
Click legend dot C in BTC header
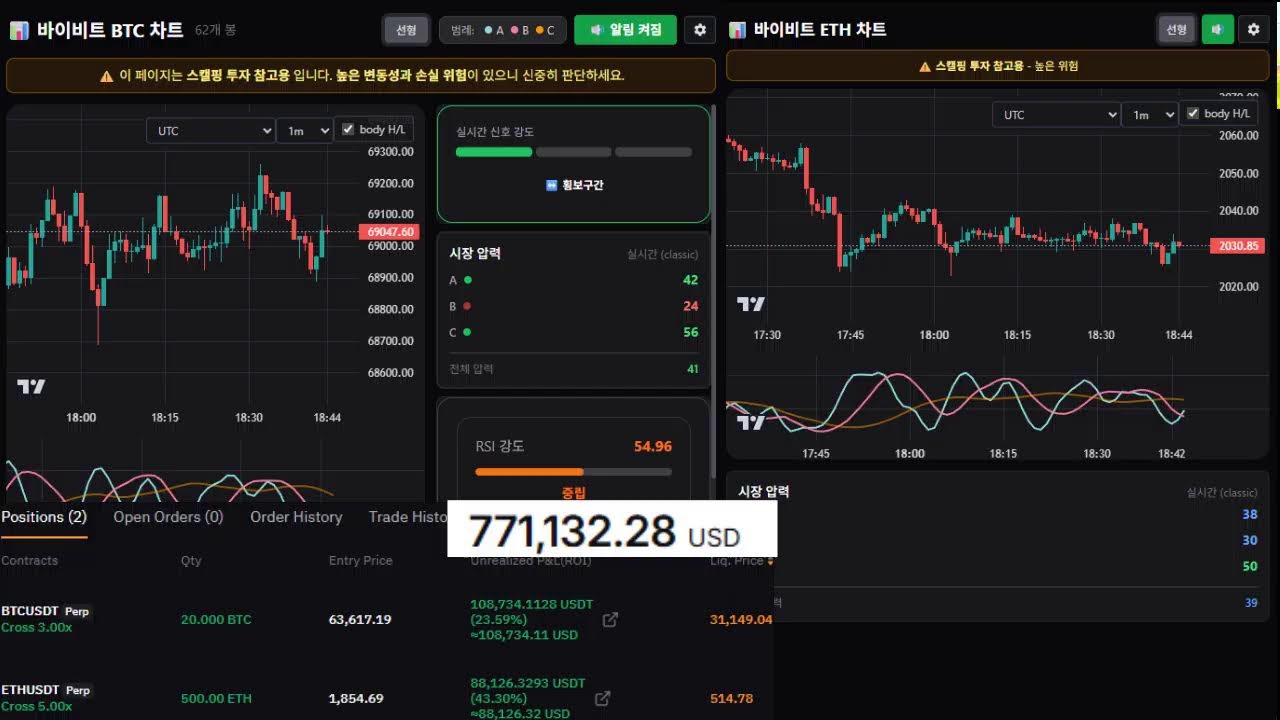coord(540,30)
